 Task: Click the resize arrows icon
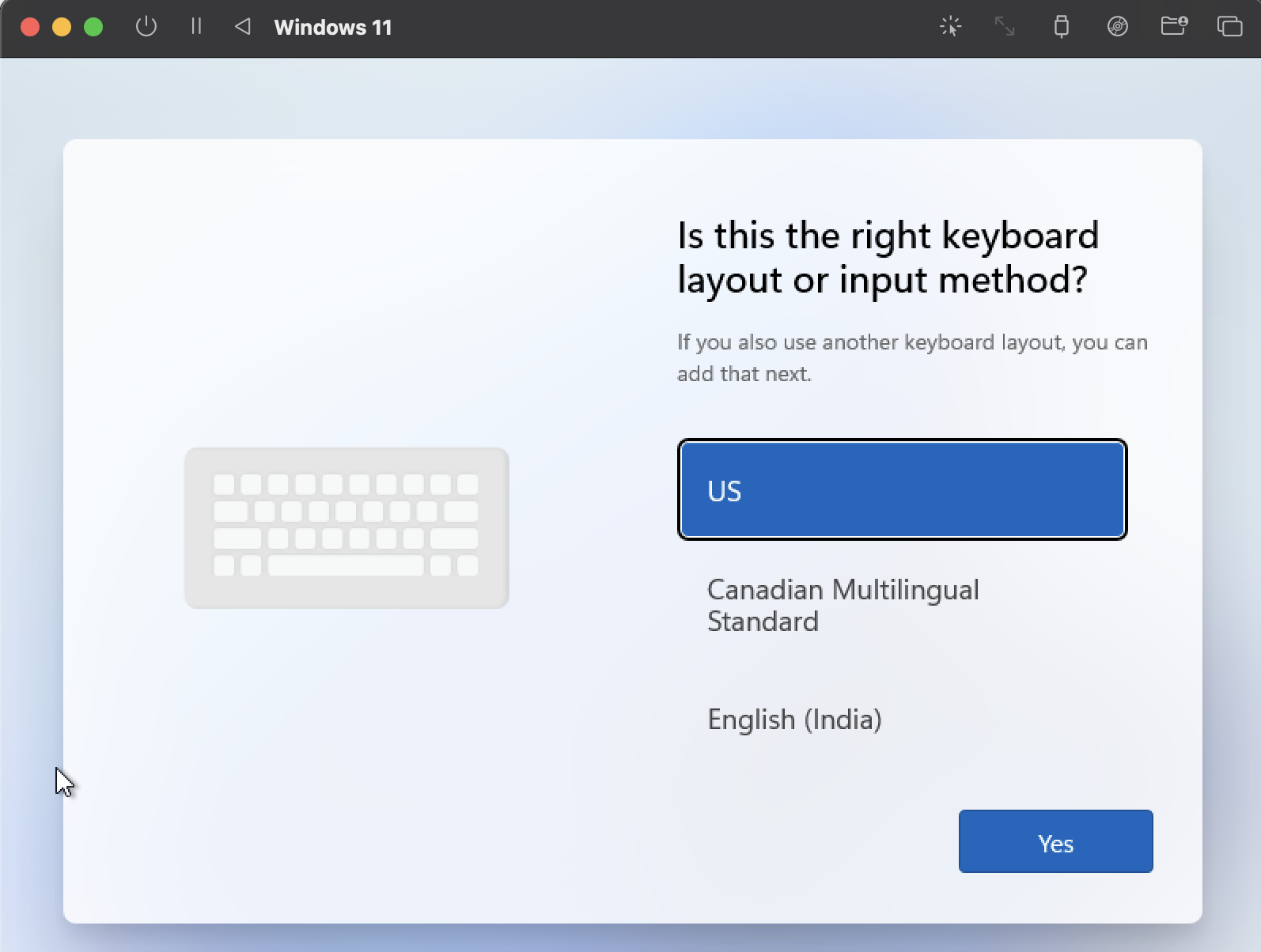click(x=1005, y=27)
